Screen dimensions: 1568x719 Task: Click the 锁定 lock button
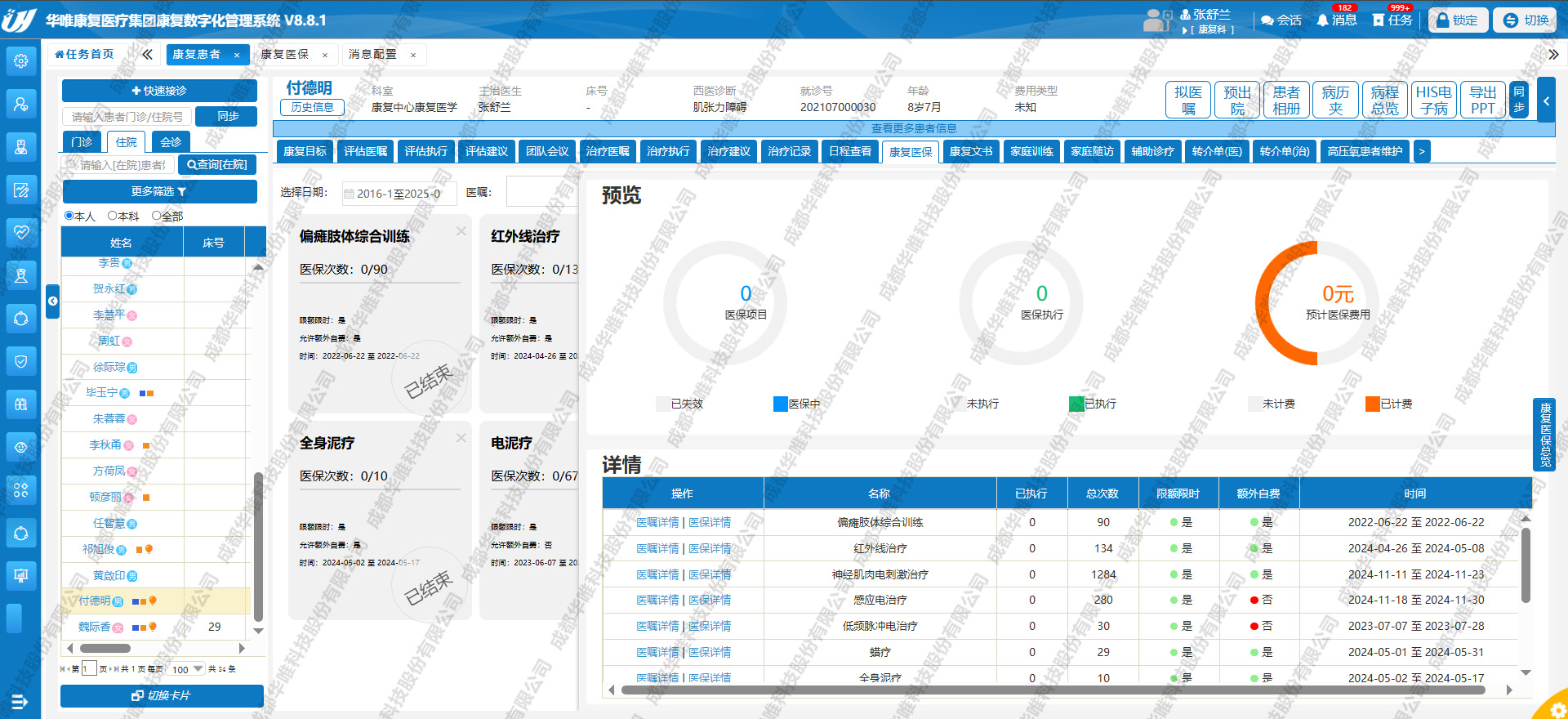(1457, 20)
